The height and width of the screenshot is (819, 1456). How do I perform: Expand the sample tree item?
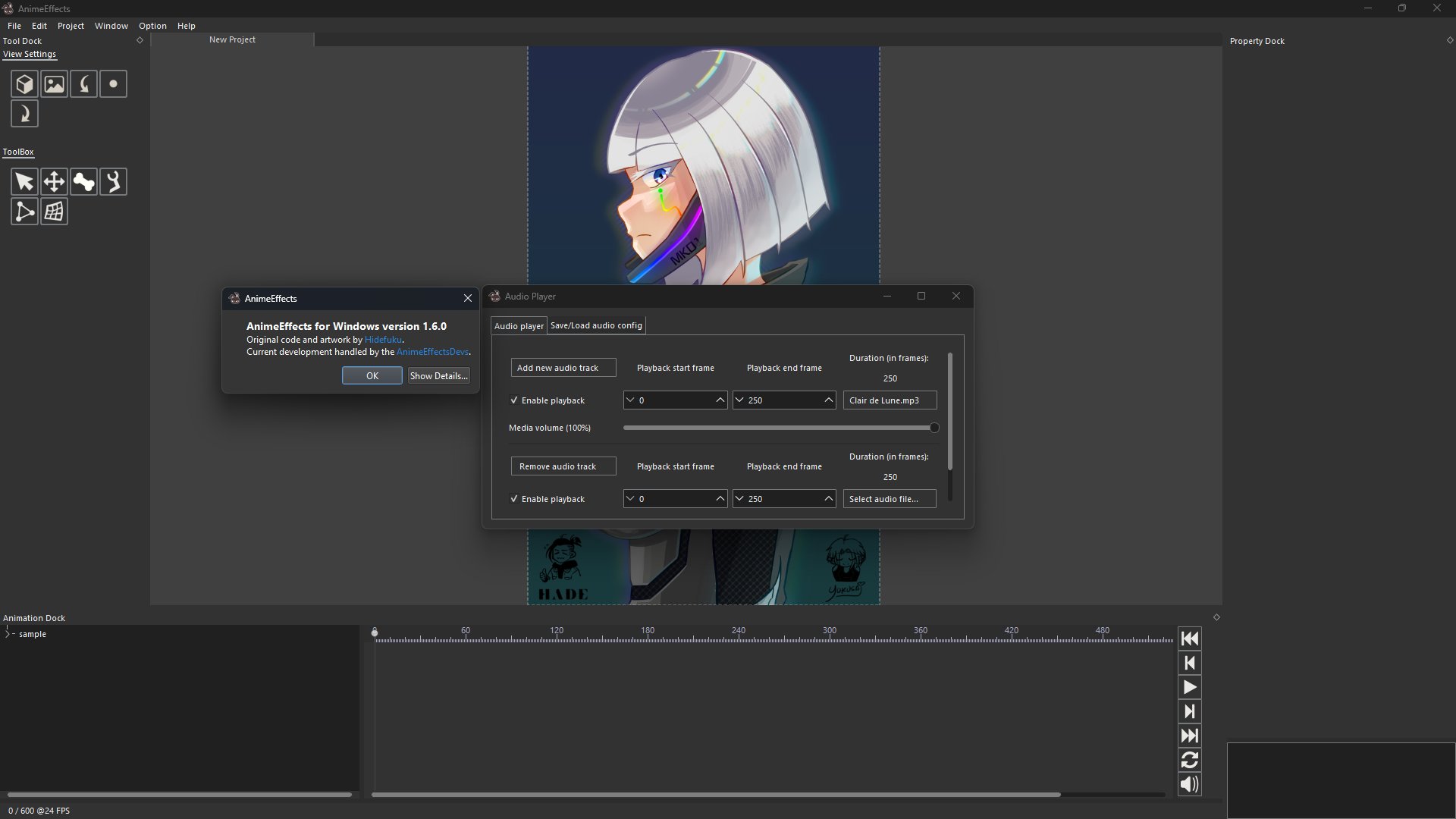click(x=8, y=634)
